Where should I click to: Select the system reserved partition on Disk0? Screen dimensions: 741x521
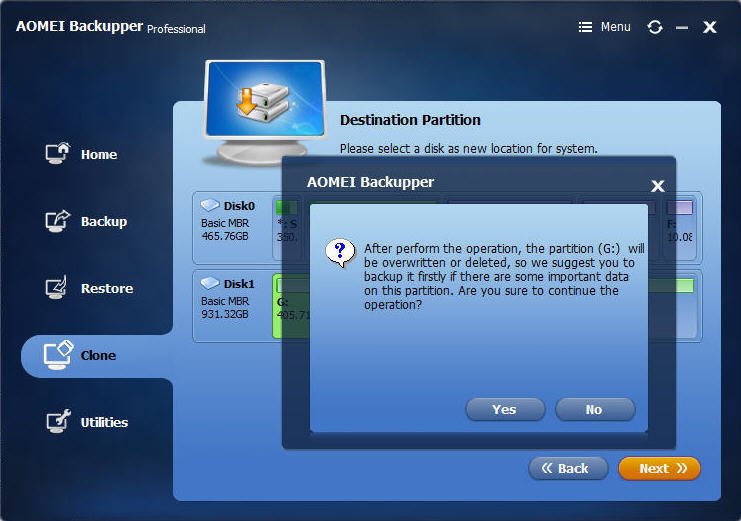tap(287, 228)
